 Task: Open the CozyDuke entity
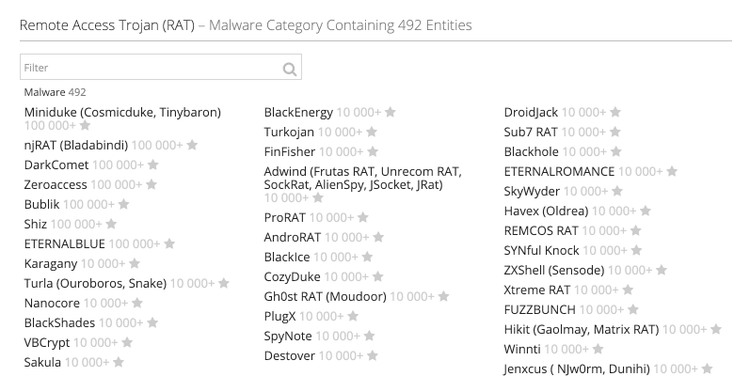[292, 277]
